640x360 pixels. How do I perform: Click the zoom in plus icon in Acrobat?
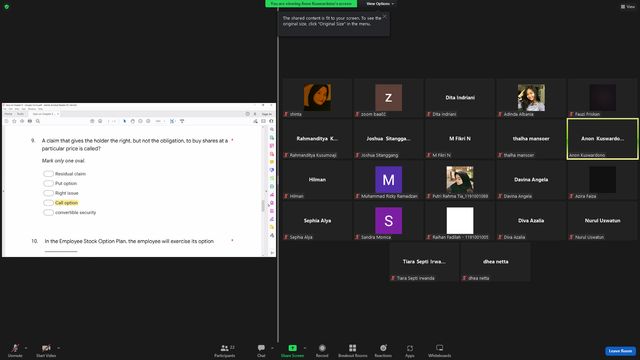148,121
